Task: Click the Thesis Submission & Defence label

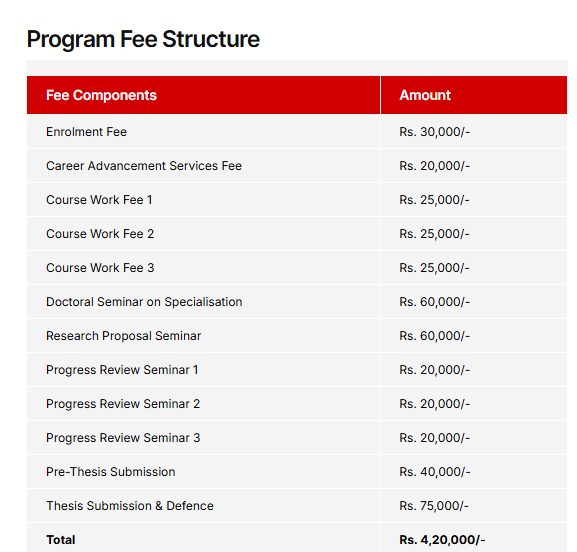Action: (x=130, y=506)
